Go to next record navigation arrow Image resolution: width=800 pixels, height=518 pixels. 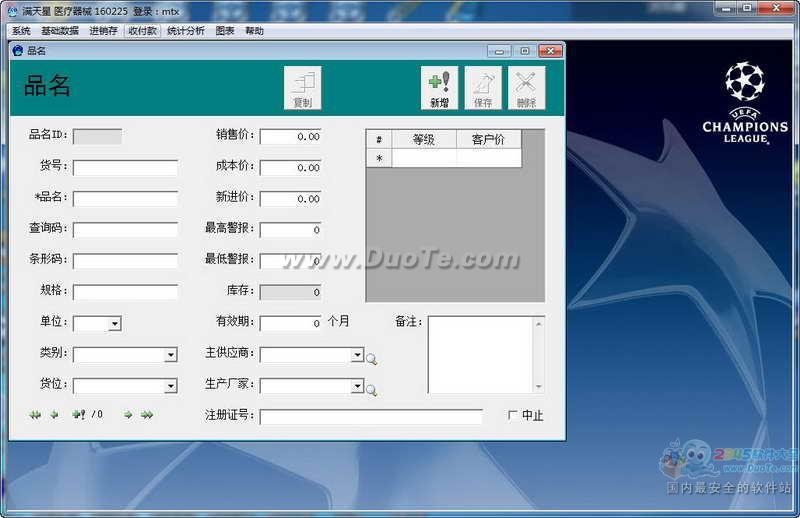tap(128, 415)
